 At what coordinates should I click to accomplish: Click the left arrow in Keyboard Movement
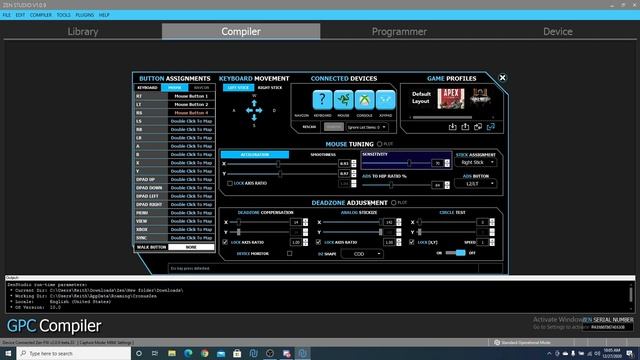249,111
